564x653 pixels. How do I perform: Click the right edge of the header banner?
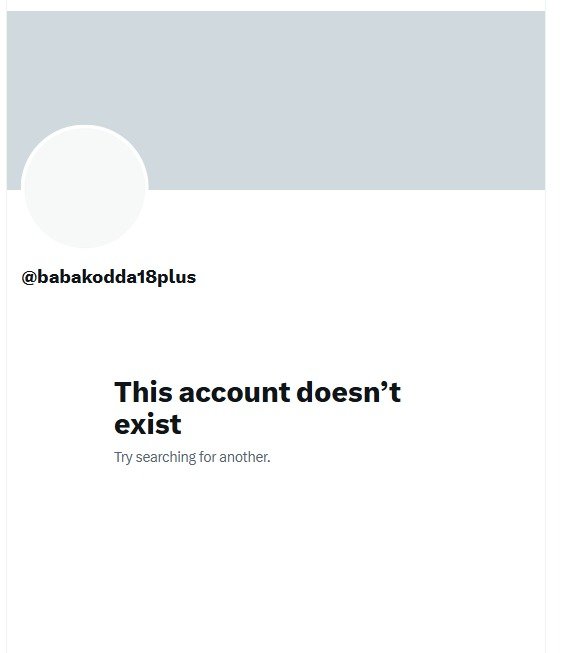pos(541,100)
